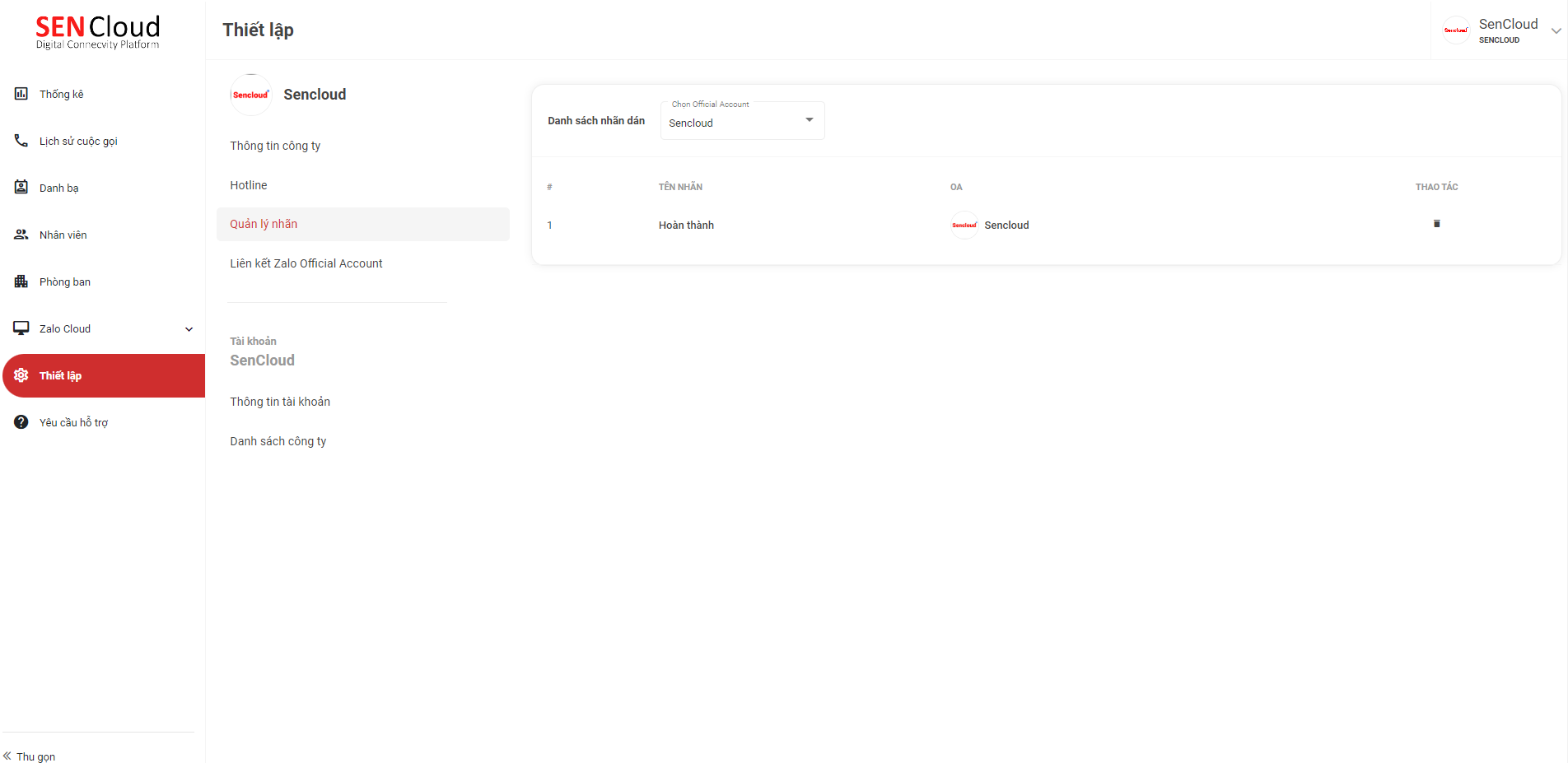Click the Zalo Cloud monitor icon
The height and width of the screenshot is (763, 1568).
point(21,328)
